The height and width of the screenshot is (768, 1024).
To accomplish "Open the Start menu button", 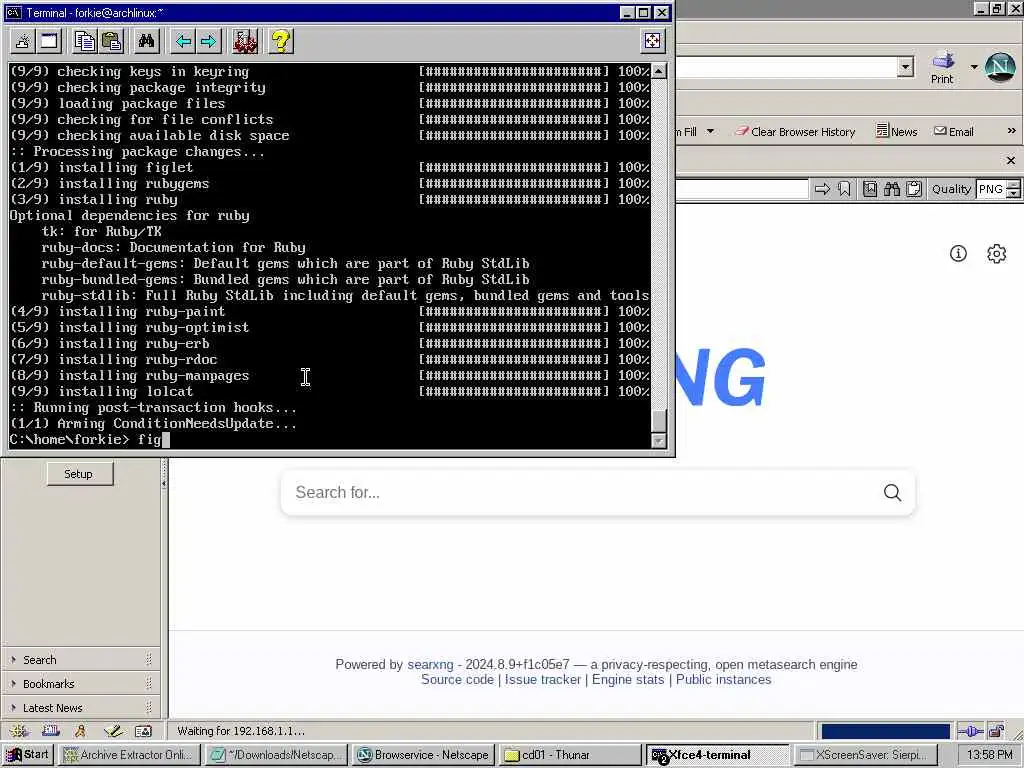I will pos(27,755).
